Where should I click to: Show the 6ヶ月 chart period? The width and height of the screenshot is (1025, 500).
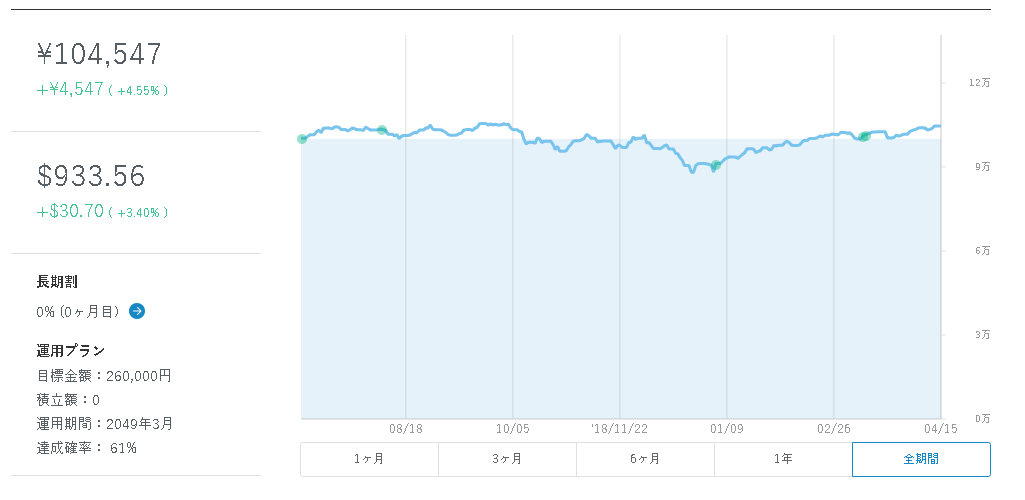coord(645,459)
